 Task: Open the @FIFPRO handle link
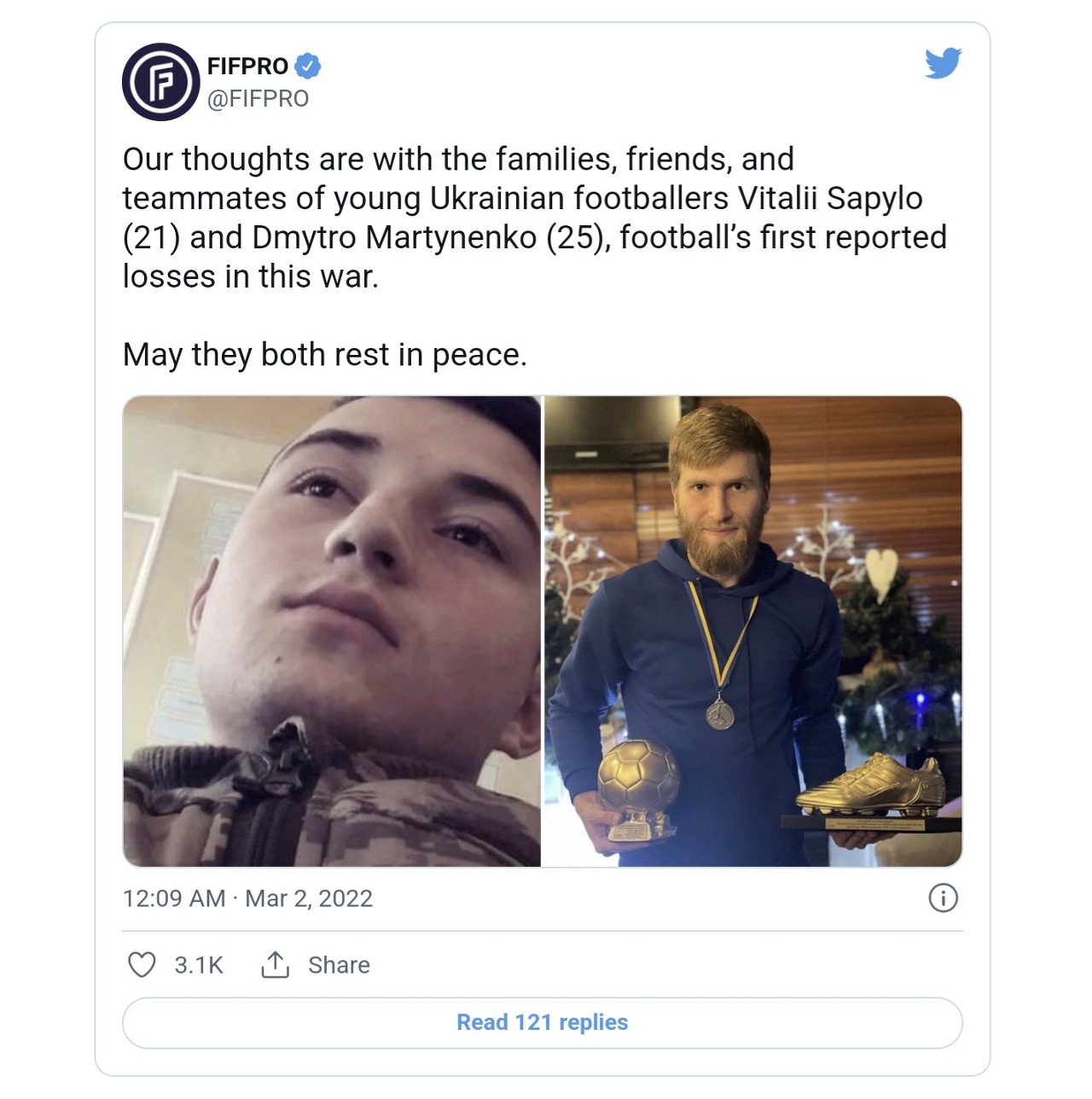pos(258,99)
